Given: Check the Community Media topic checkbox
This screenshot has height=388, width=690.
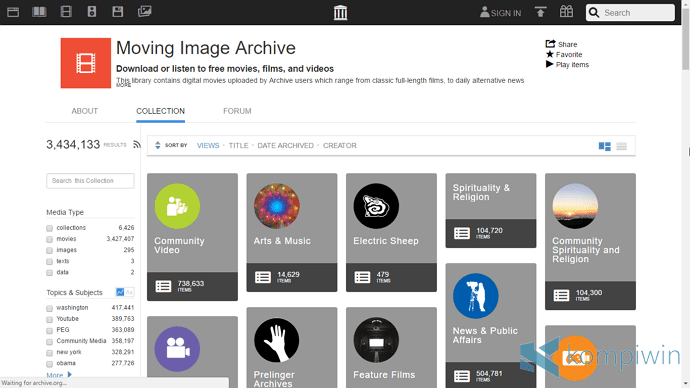Looking at the screenshot, I should (49, 341).
